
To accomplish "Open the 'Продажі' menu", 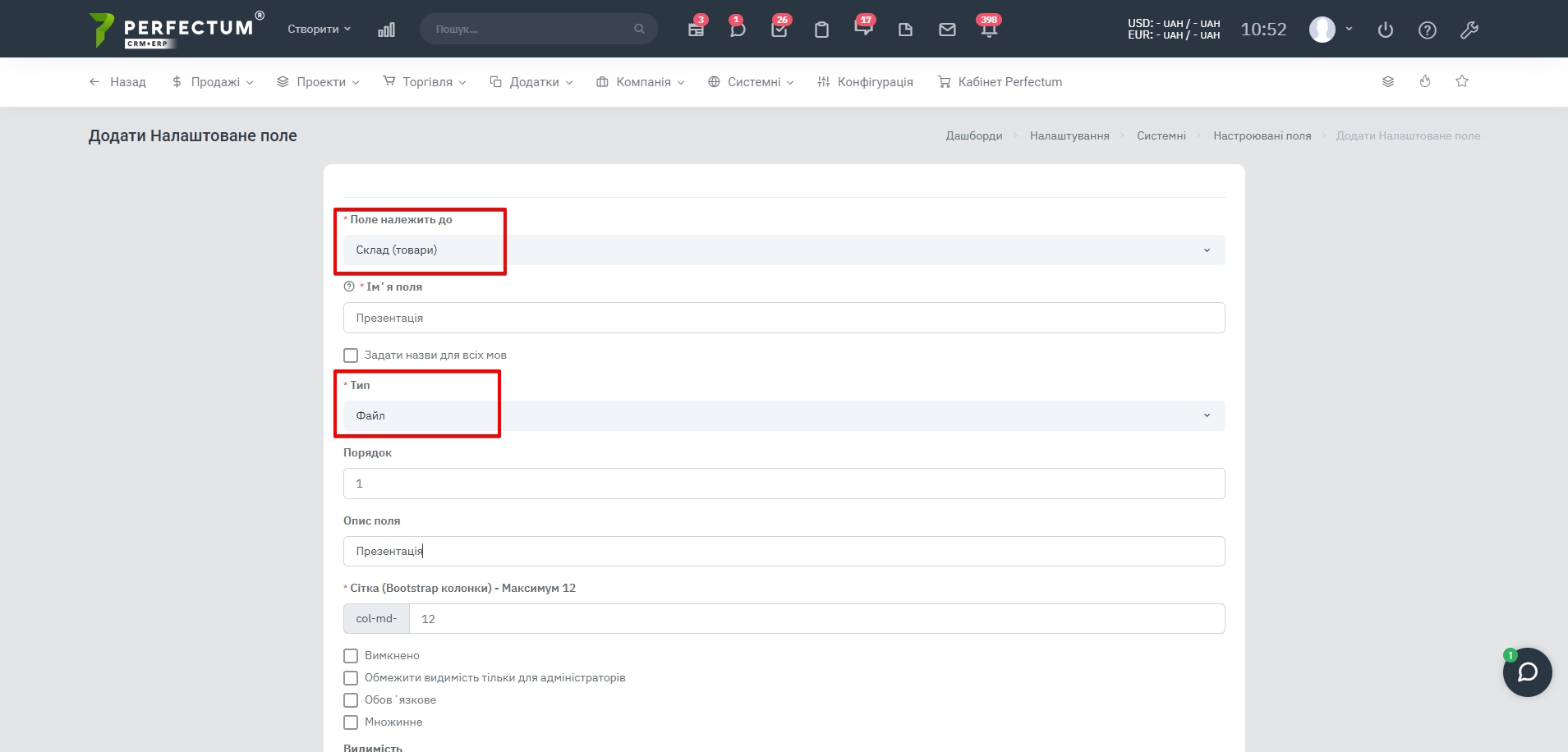I will [x=214, y=82].
